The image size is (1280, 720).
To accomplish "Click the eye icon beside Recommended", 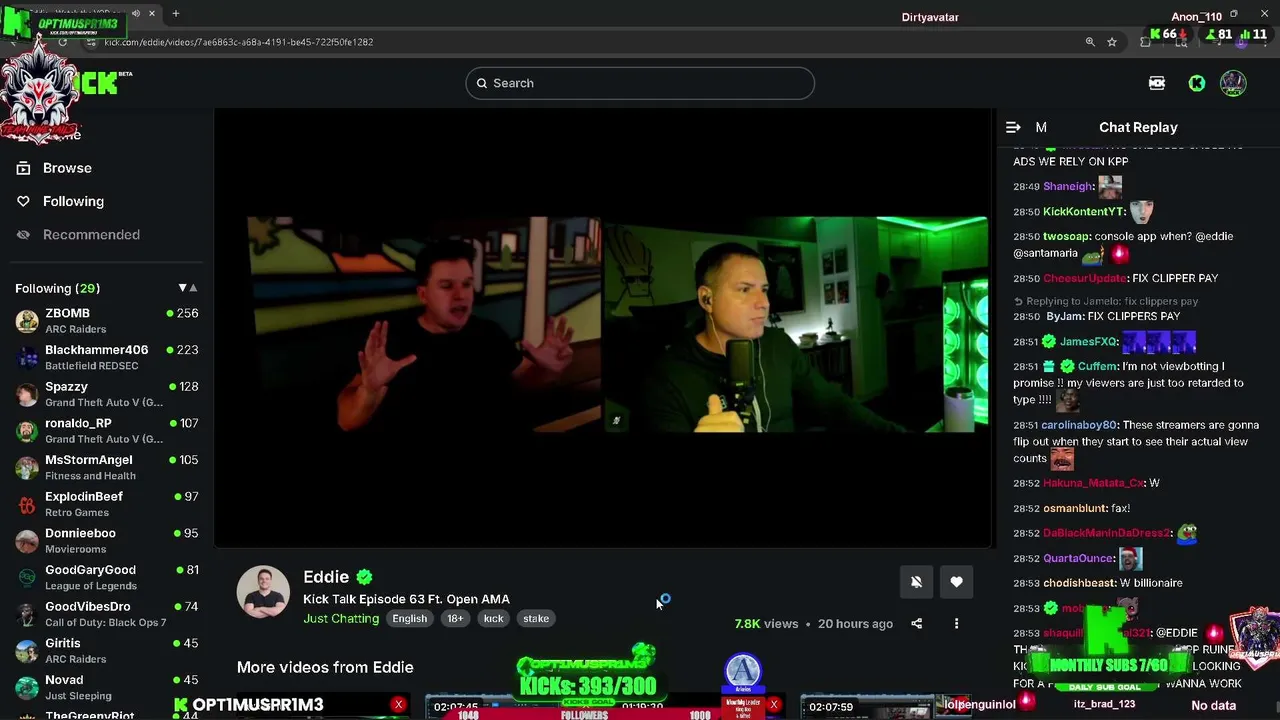I will (x=23, y=234).
